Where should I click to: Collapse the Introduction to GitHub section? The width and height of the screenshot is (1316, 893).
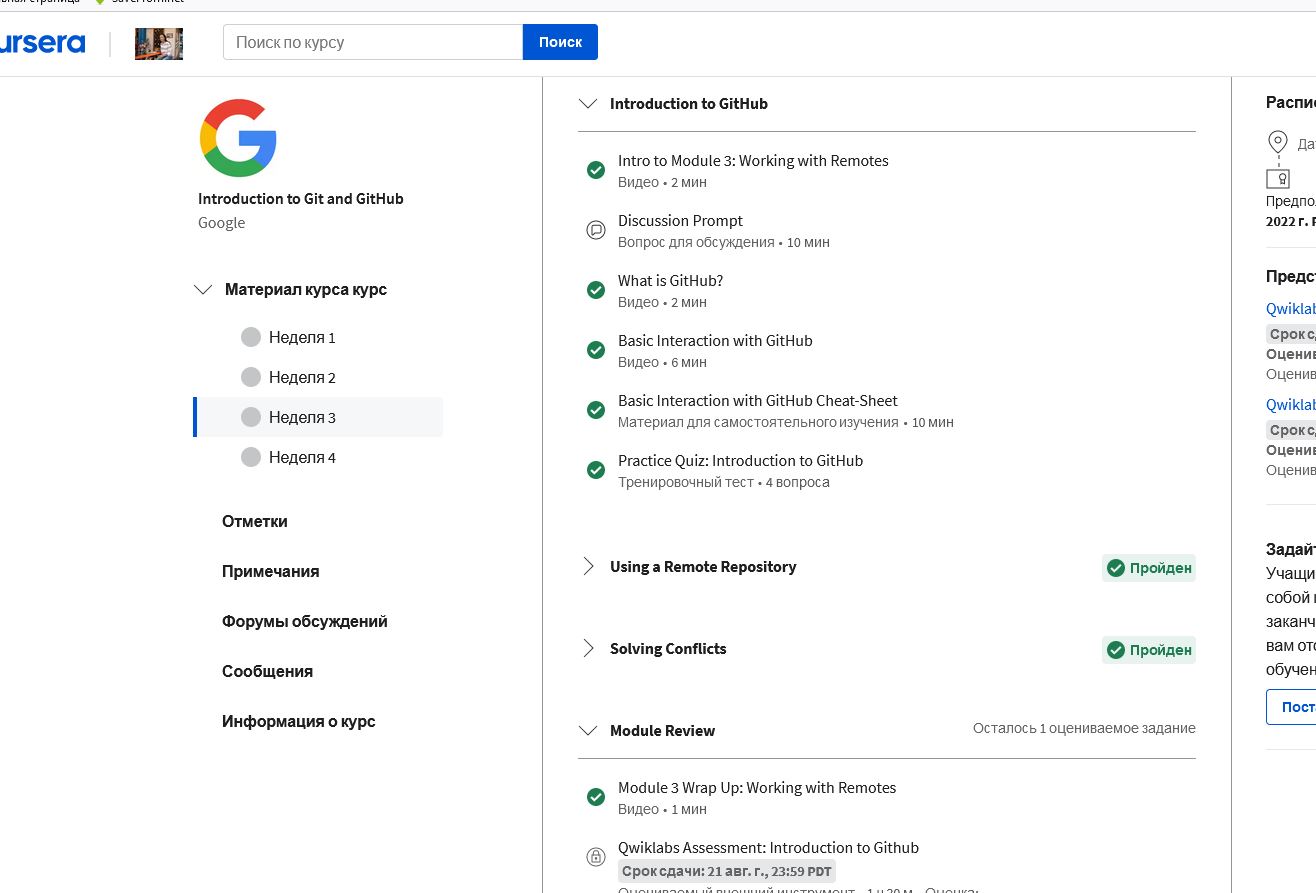coord(589,103)
